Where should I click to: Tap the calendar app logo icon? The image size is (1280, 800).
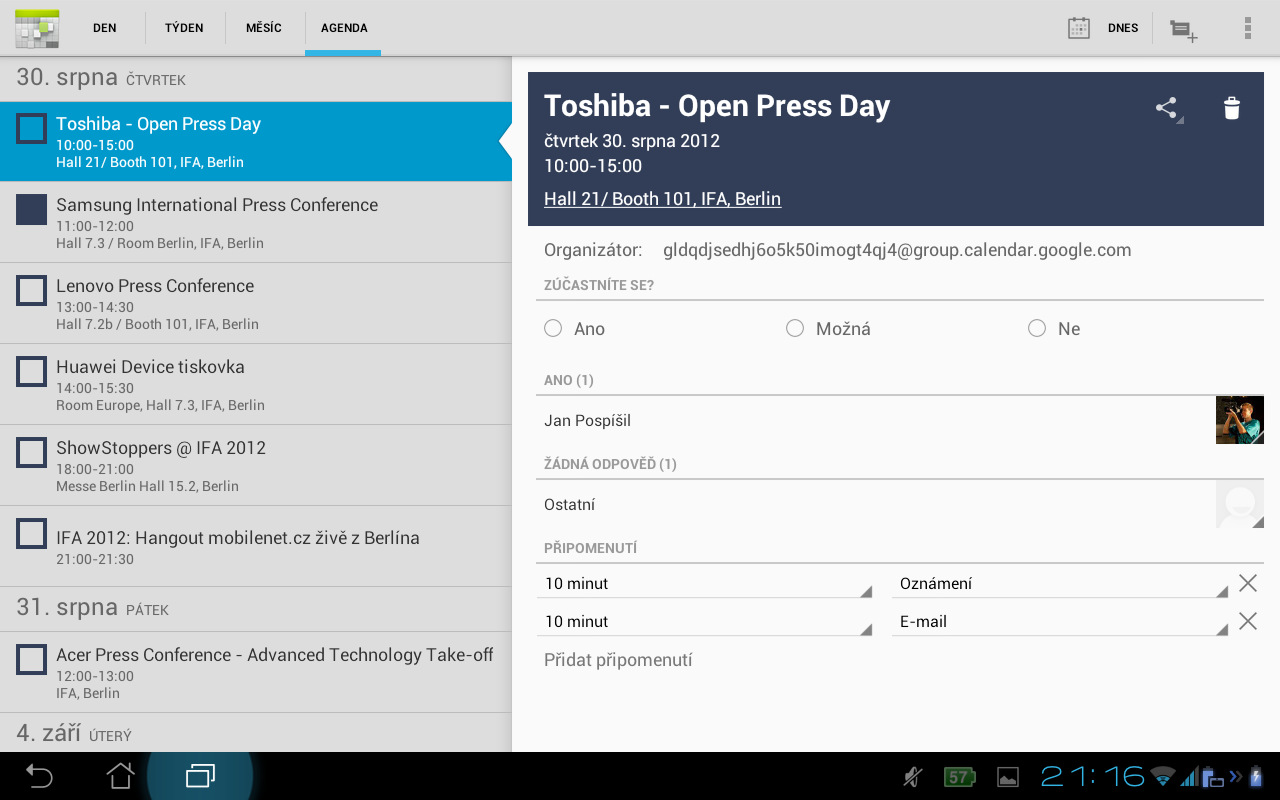tap(37, 28)
